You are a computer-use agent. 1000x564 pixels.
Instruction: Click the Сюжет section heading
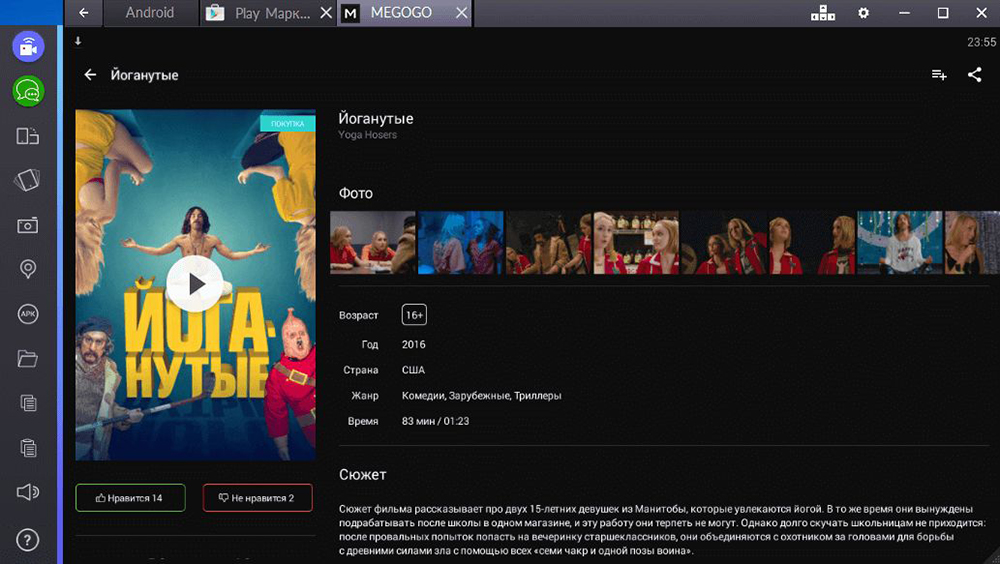363,475
